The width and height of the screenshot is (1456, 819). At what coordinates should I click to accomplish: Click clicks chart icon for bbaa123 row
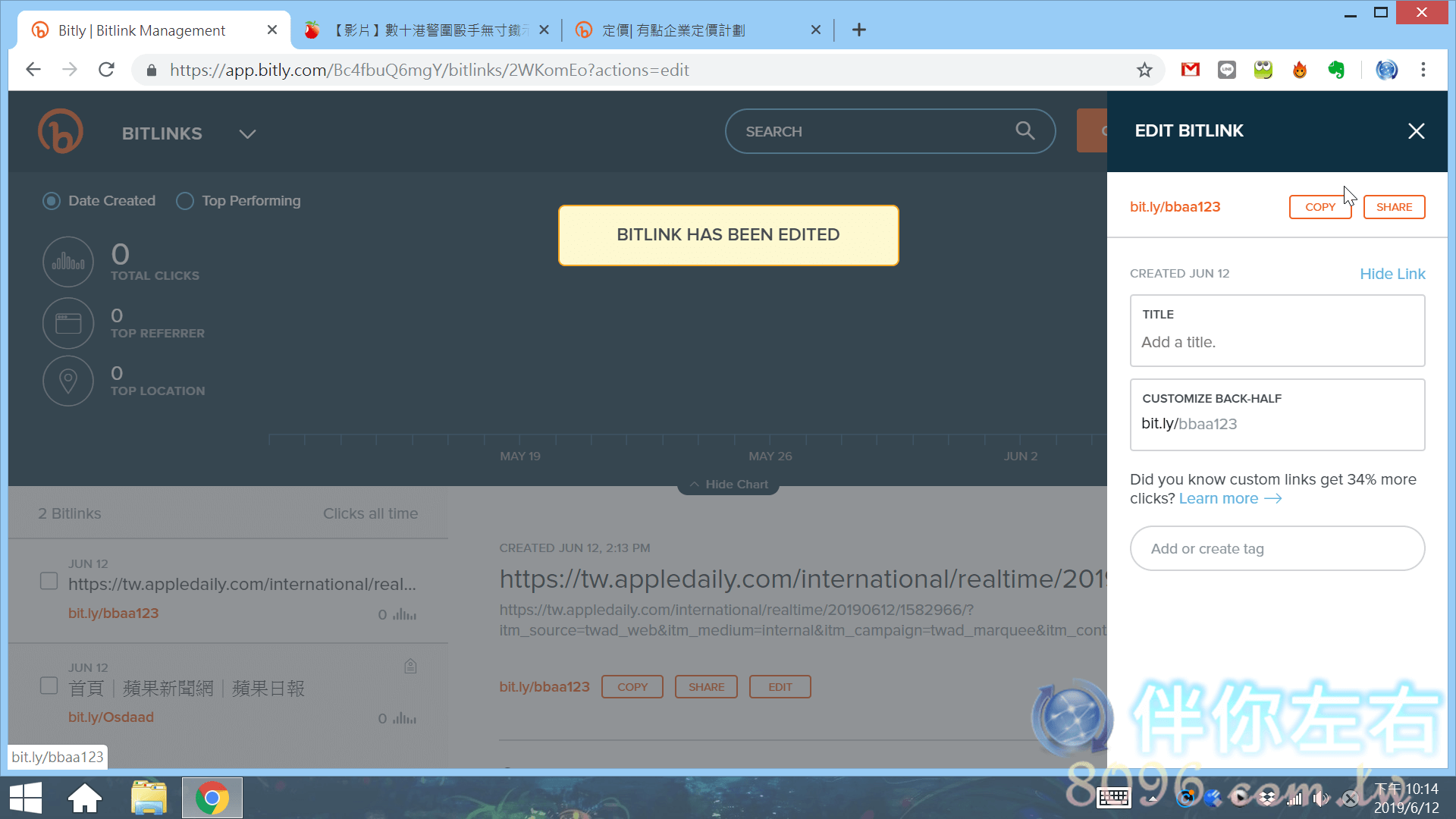coord(404,615)
